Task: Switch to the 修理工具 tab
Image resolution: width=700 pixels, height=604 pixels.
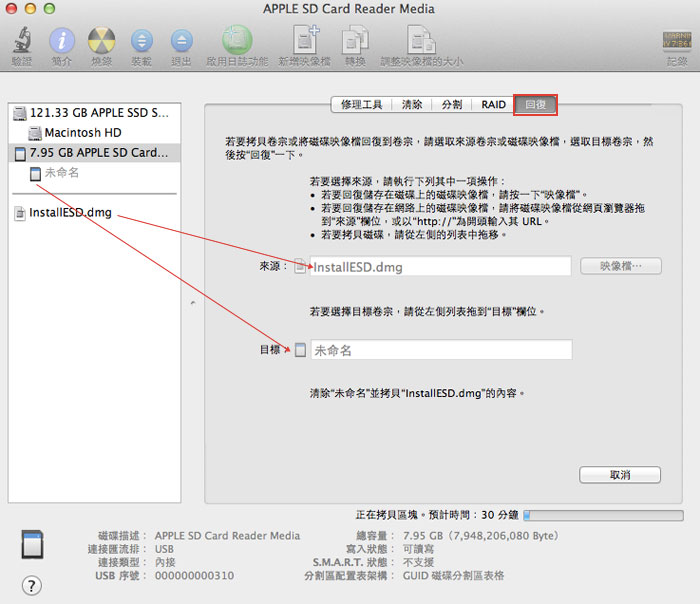Action: click(362, 104)
